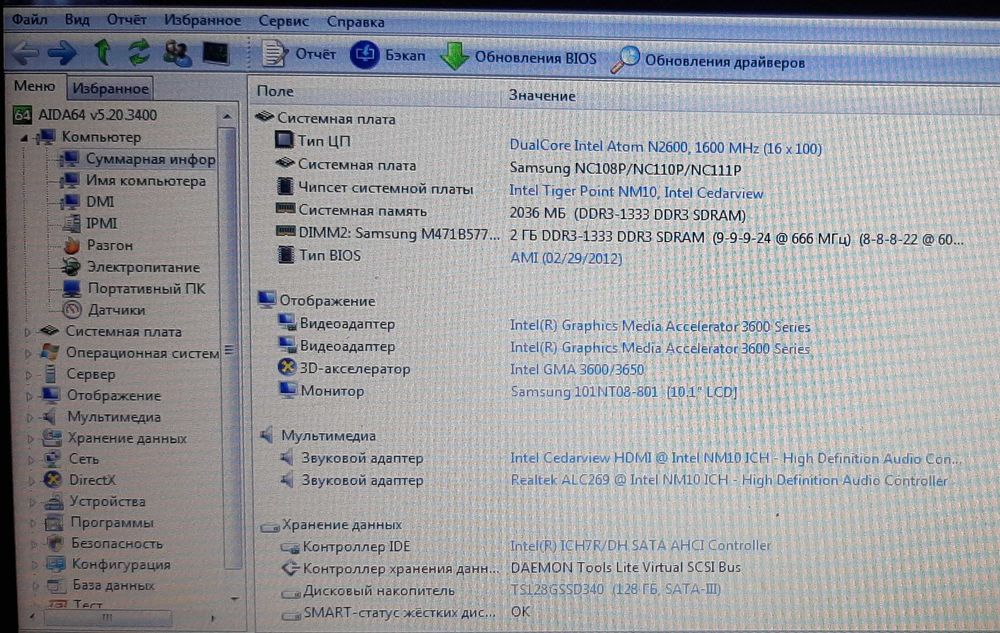Open the Избранное menu in menu bar
This screenshot has width=1000, height=633.
point(202,20)
